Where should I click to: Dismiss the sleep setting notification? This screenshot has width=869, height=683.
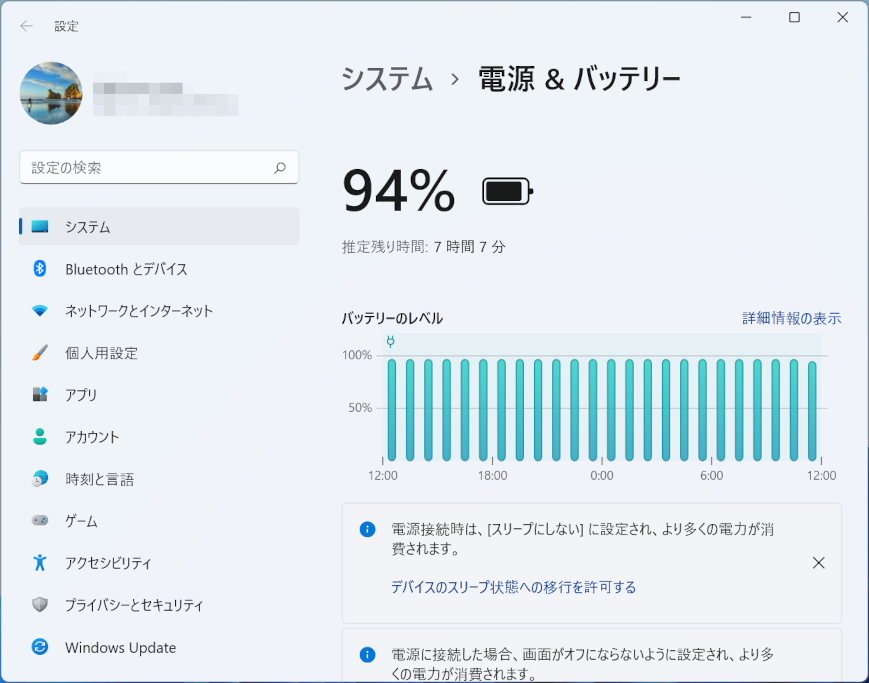pyautogui.click(x=818, y=563)
